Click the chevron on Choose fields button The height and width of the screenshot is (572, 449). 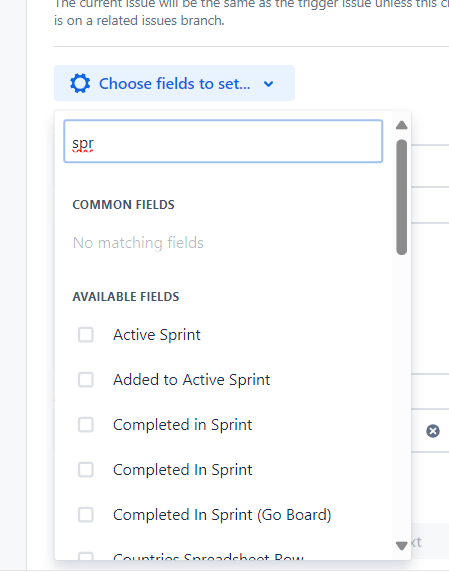268,84
